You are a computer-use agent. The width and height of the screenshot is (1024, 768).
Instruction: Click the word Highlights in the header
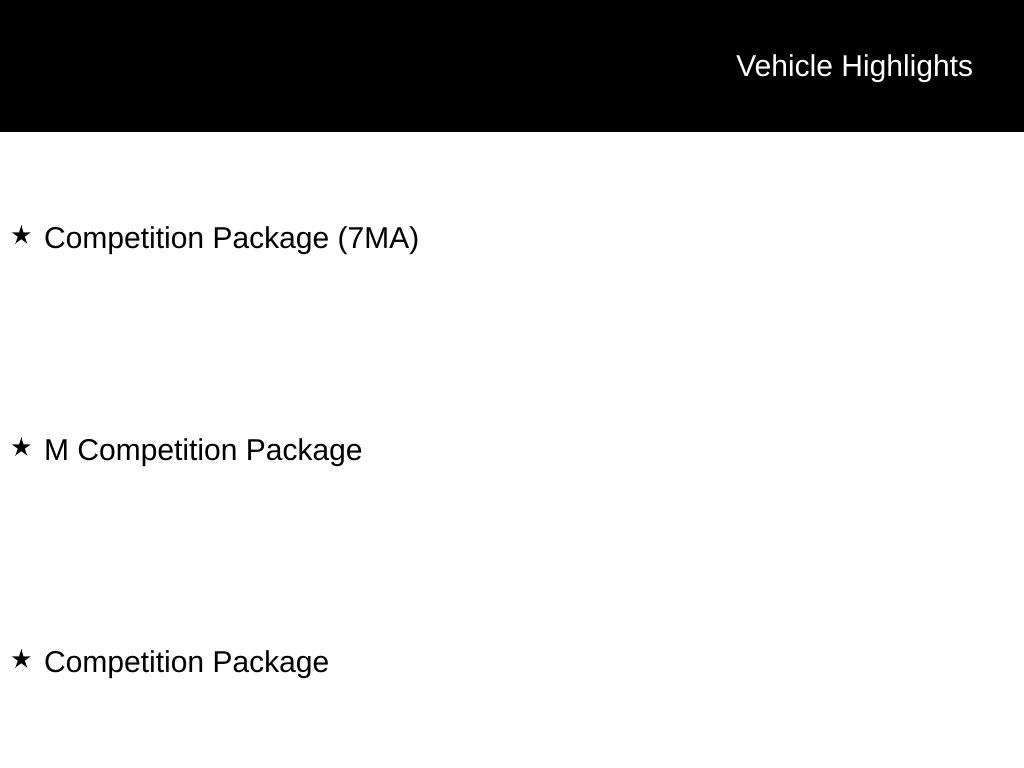[907, 66]
